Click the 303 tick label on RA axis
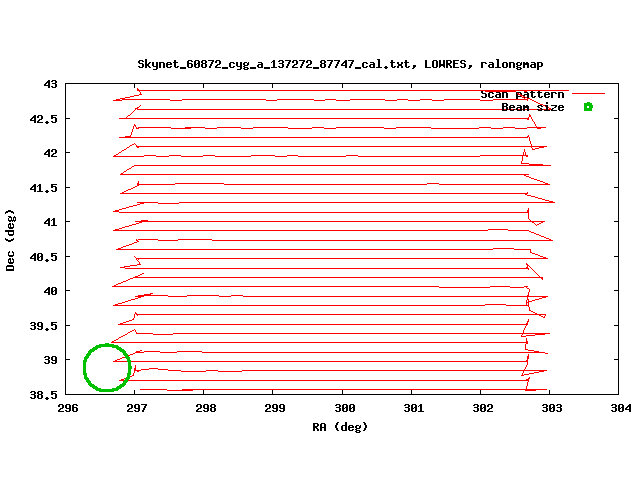This screenshot has height=480, width=640. pyautogui.click(x=552, y=408)
